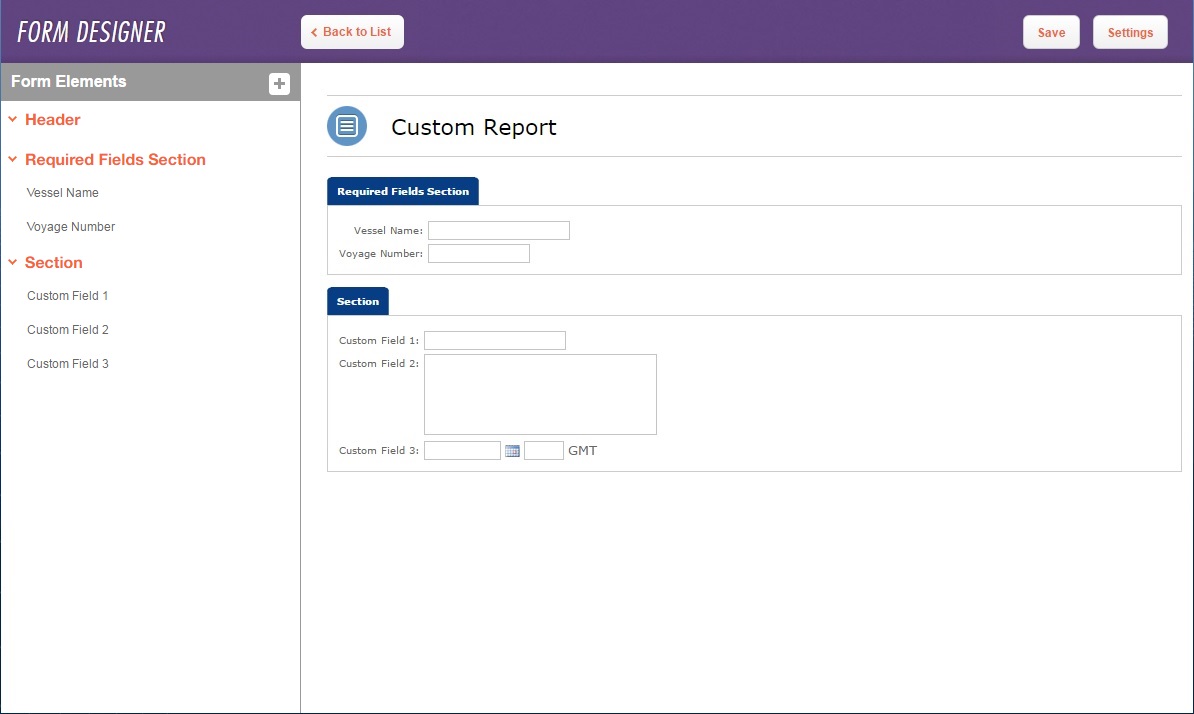Viewport: 1194px width, 714px height.
Task: Select the blue report icon beside Custom Report
Action: click(x=346, y=126)
